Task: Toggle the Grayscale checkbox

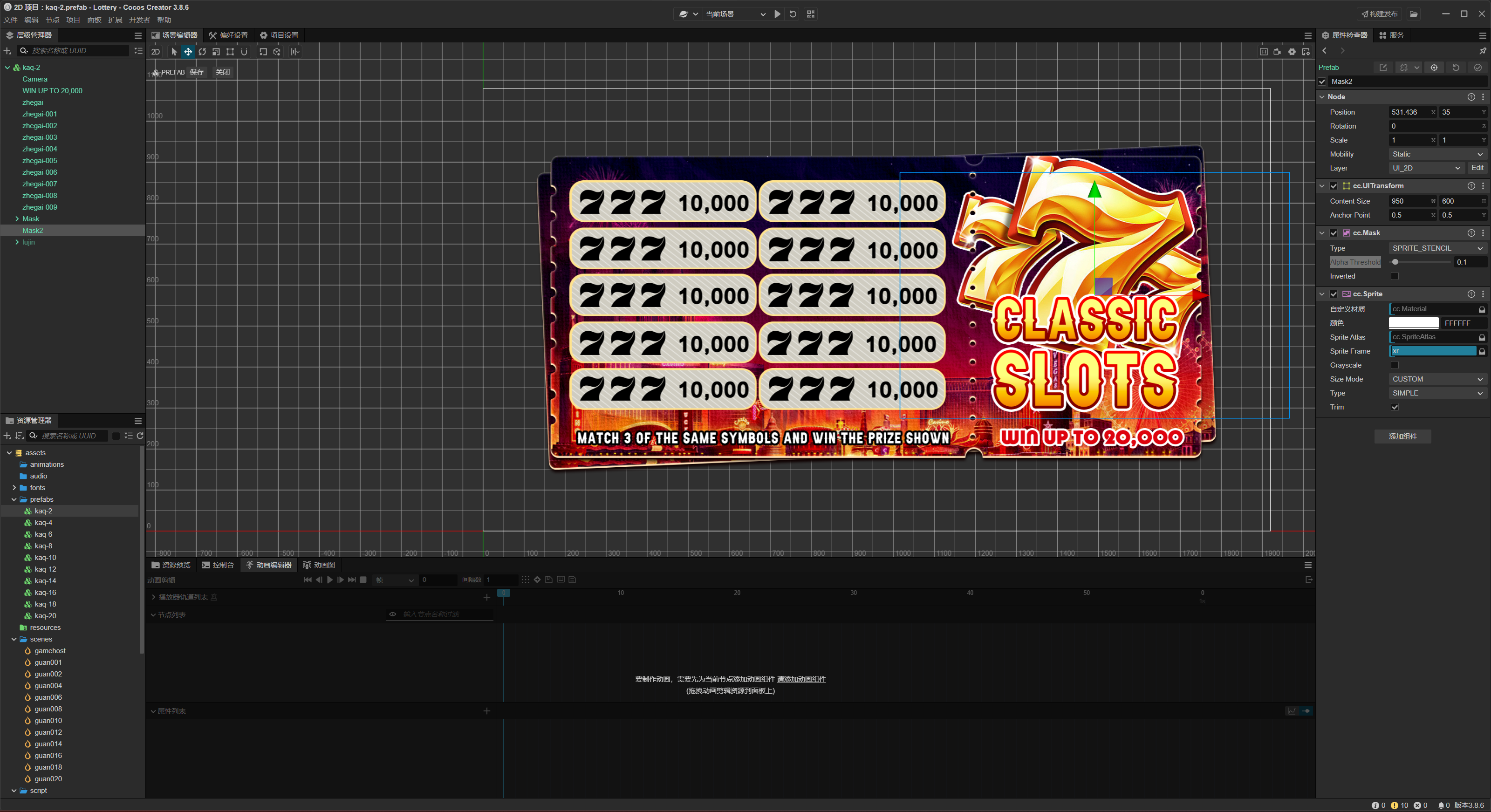Action: 1395,365
